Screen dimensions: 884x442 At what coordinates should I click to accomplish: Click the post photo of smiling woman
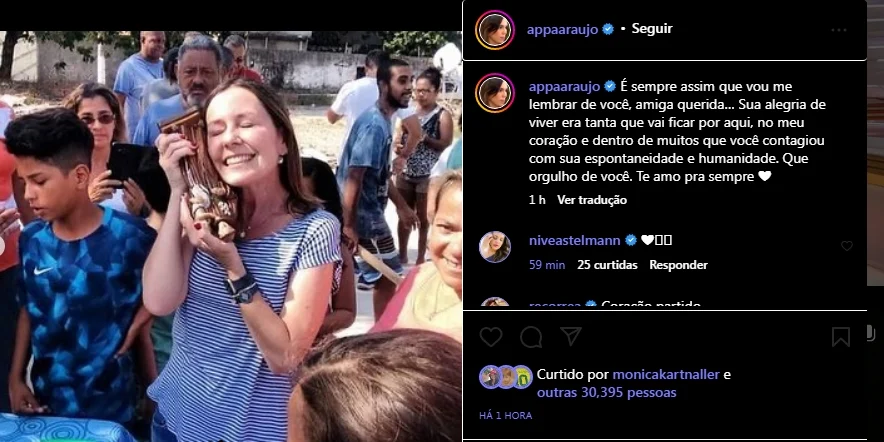(231, 236)
